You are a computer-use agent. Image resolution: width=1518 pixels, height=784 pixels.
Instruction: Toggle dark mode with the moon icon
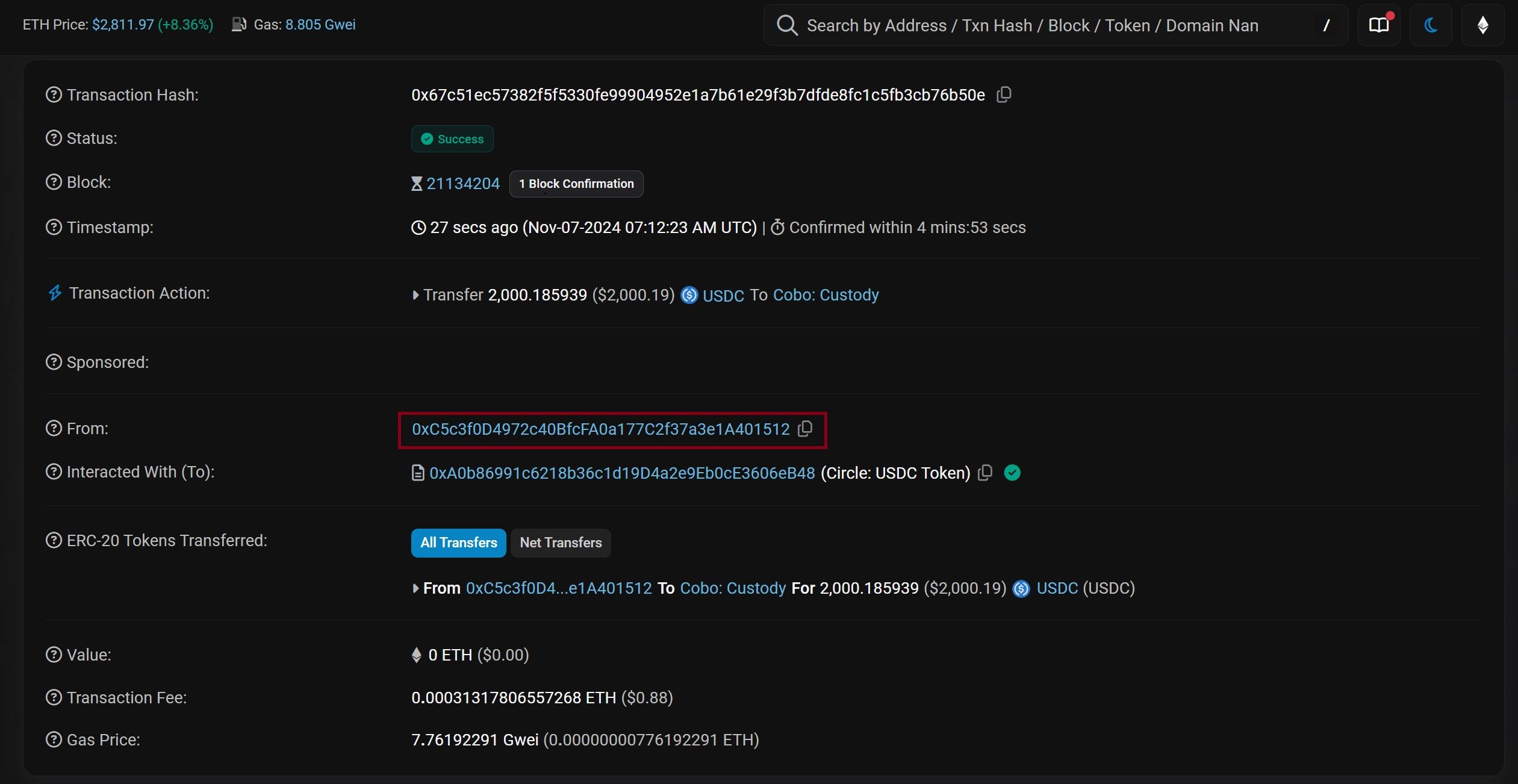(1431, 25)
